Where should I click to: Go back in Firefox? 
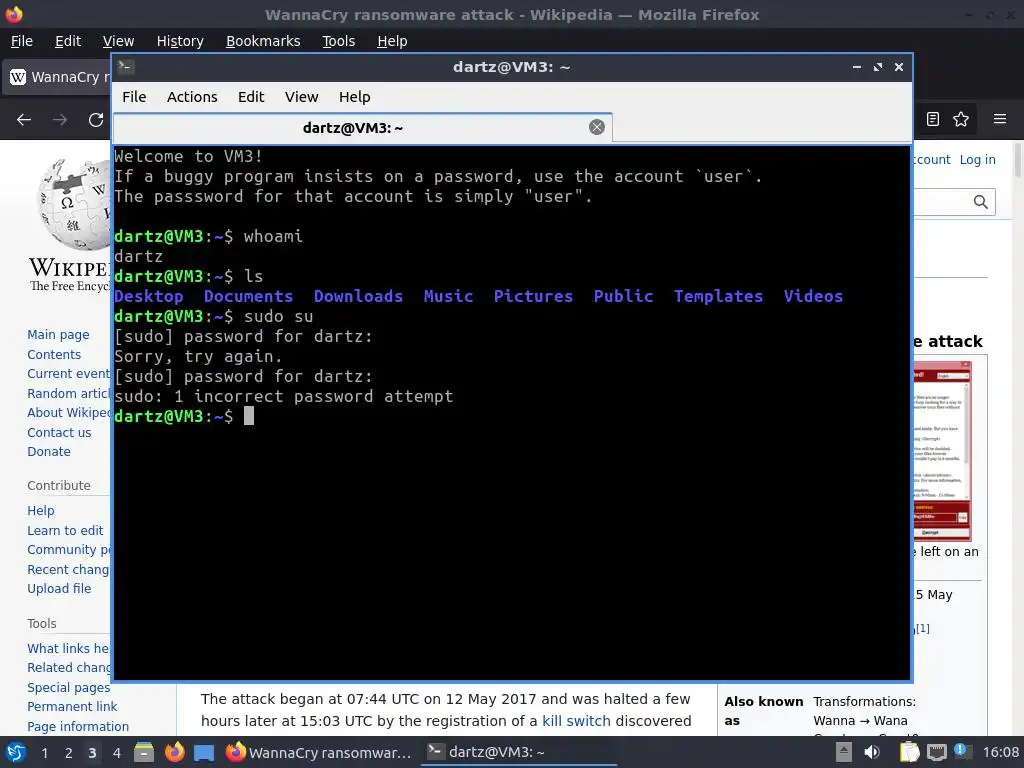point(24,120)
